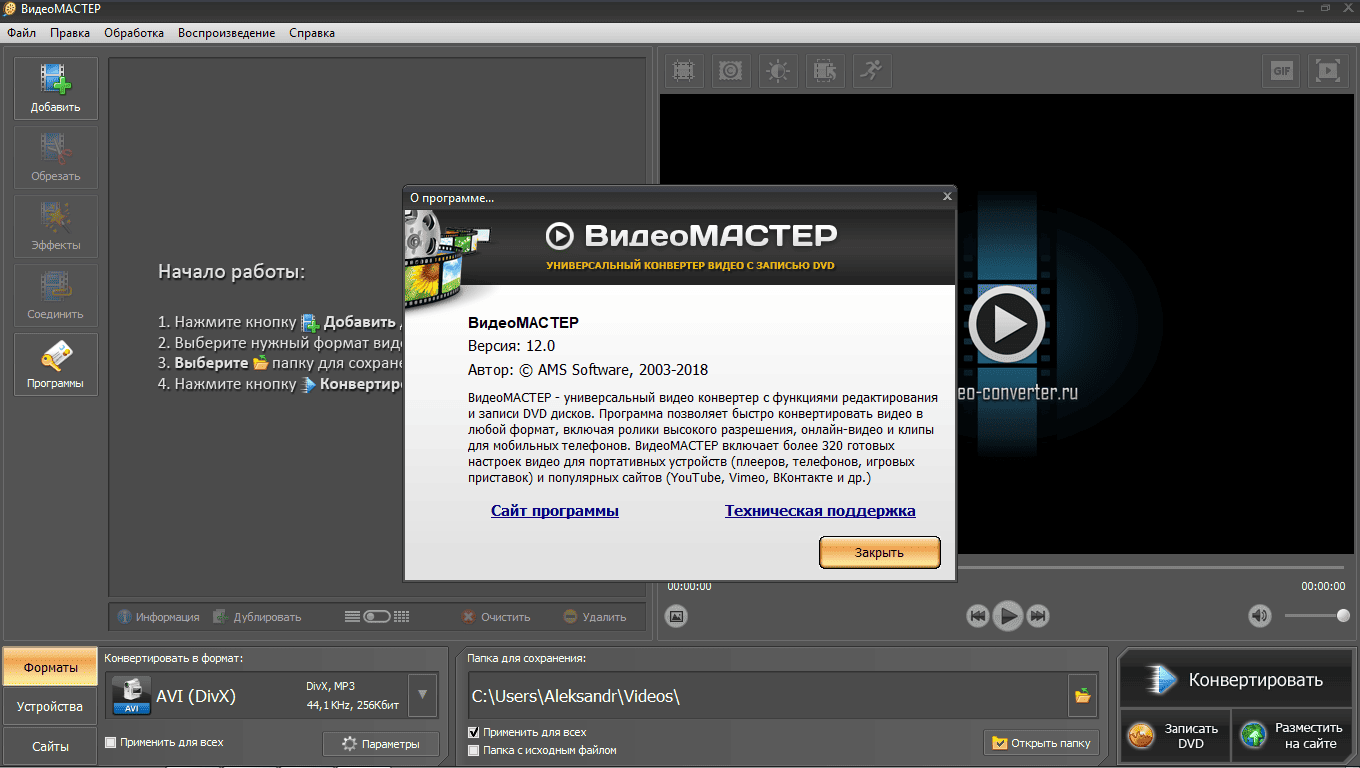The height and width of the screenshot is (768, 1360).
Task: Switch to the Устройства tab
Action: coord(50,707)
